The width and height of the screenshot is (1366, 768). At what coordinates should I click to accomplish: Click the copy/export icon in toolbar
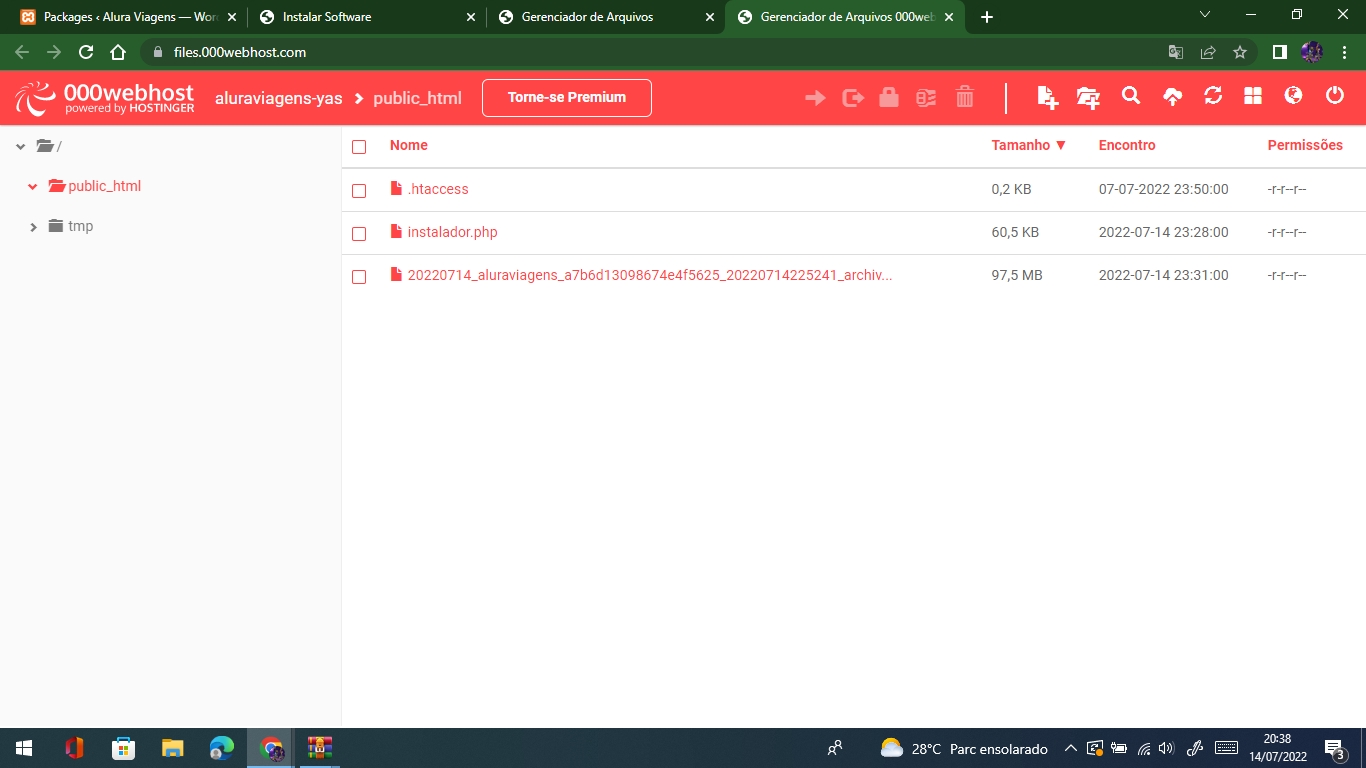853,97
